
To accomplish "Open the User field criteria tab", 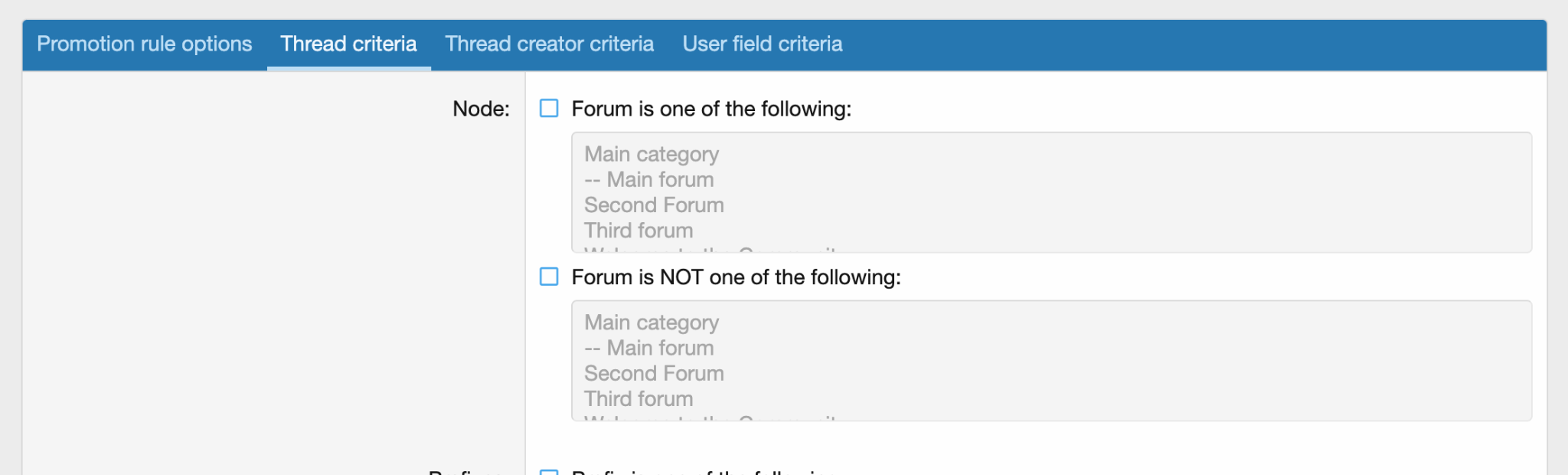I will click(x=762, y=44).
